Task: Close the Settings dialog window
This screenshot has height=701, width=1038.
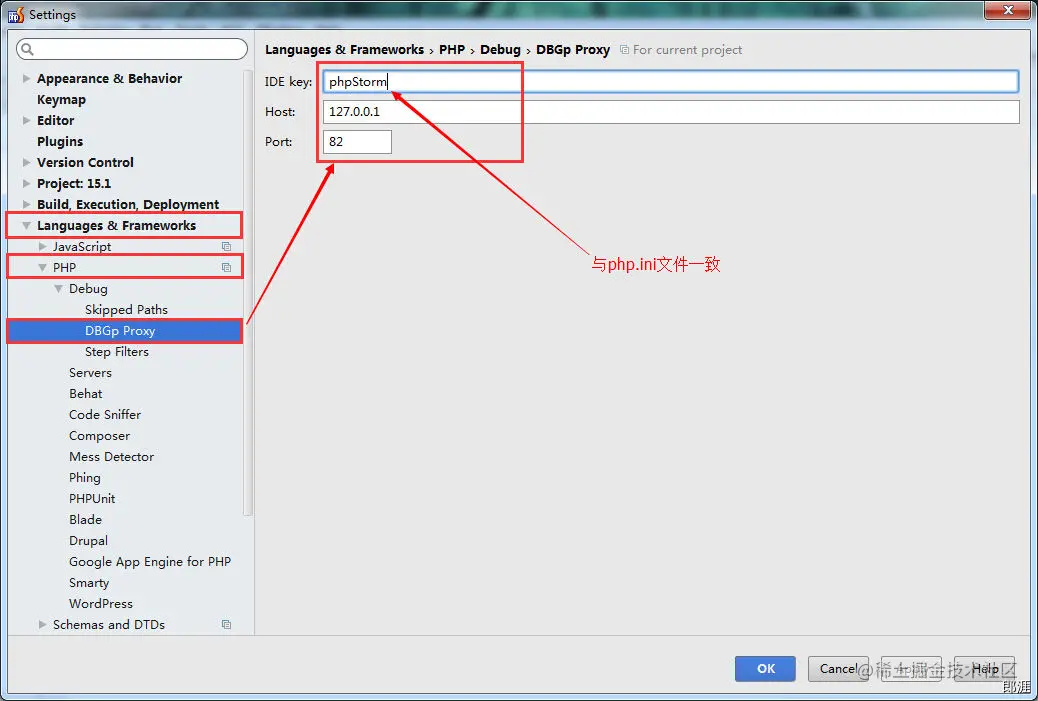Action: (1008, 10)
